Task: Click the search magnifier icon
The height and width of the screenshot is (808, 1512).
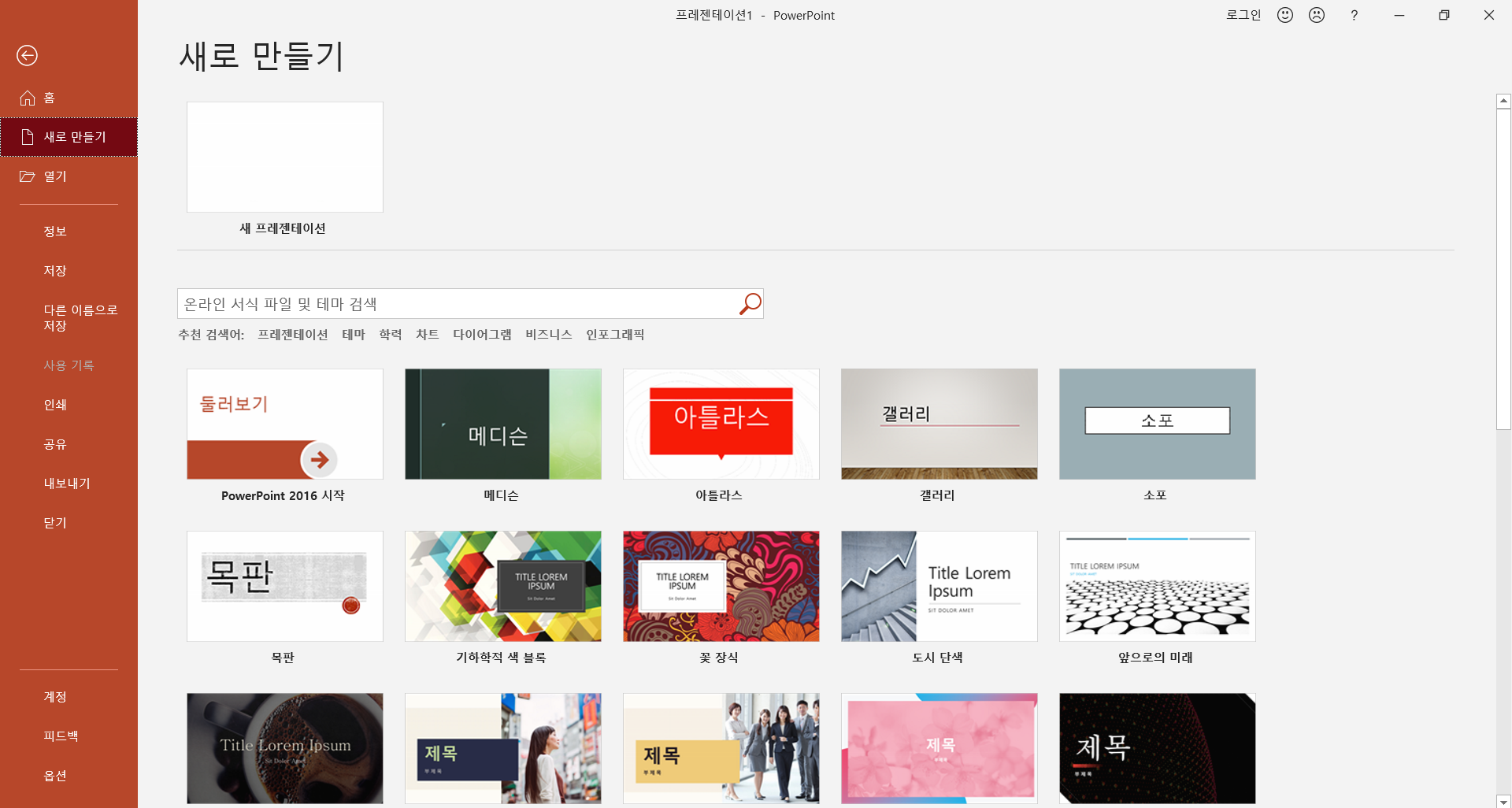Action: [x=750, y=304]
